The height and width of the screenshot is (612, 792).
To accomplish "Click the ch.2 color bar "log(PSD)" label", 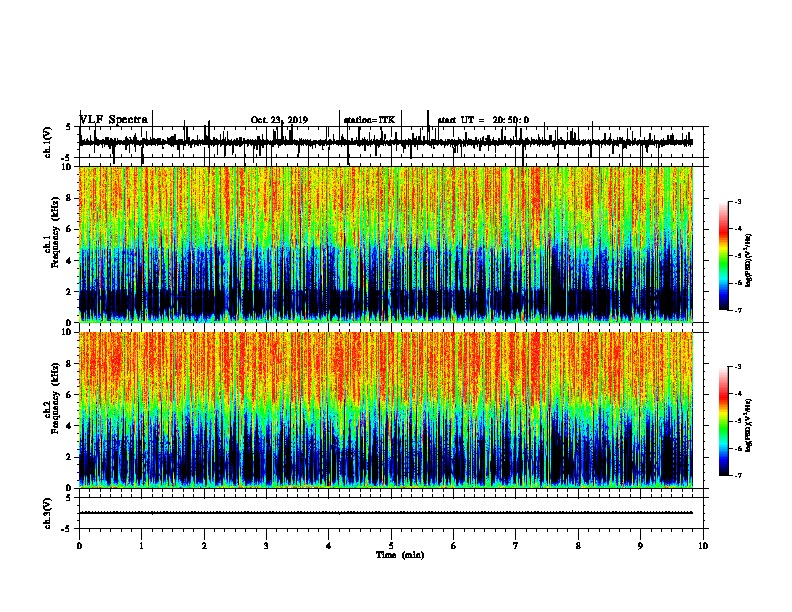I will [x=749, y=425].
